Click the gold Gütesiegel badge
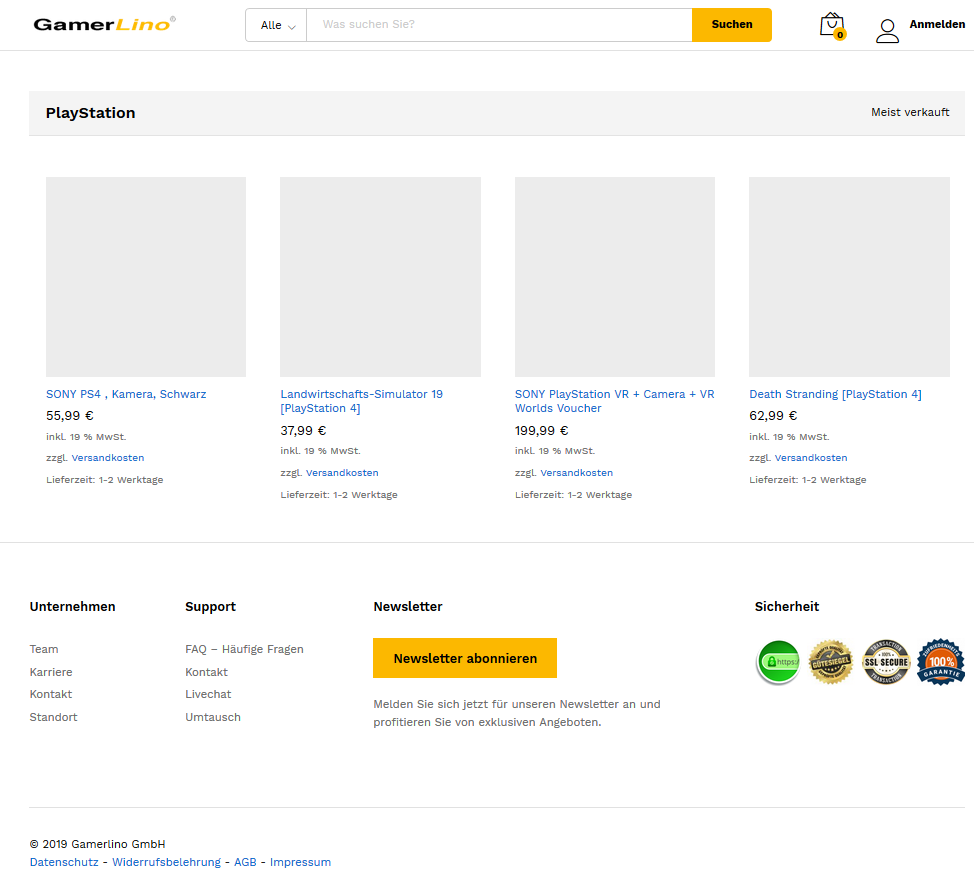 tap(831, 662)
